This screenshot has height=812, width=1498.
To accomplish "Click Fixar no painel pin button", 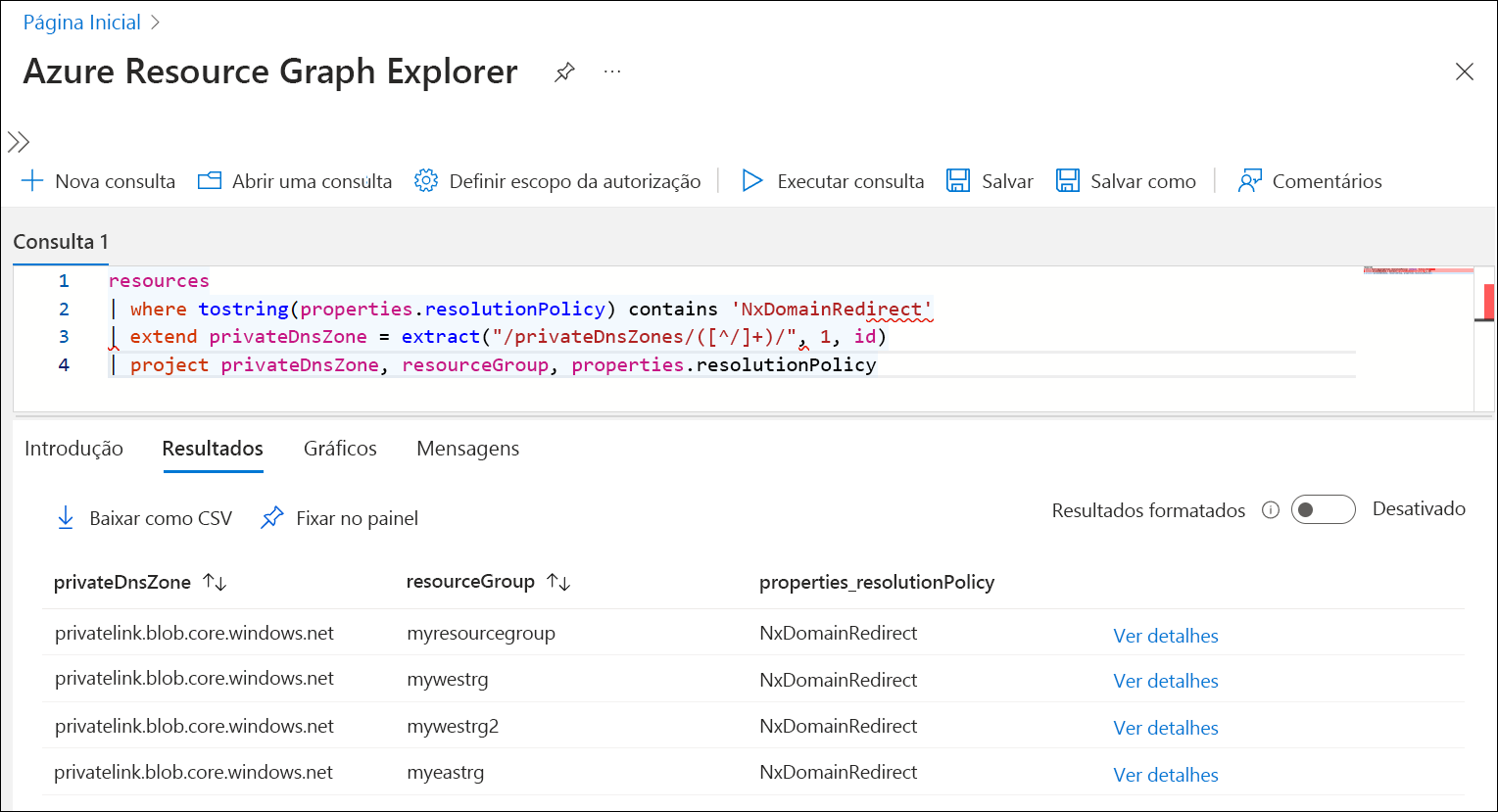I will point(340,518).
